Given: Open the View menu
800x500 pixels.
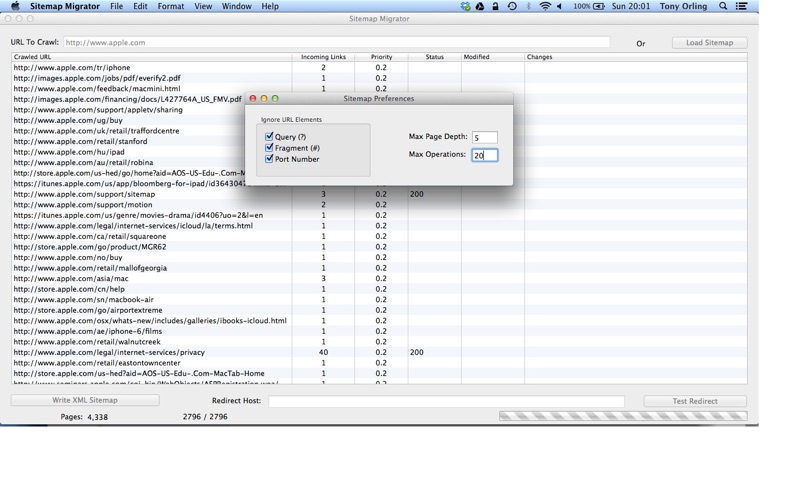Looking at the screenshot, I should click(203, 6).
